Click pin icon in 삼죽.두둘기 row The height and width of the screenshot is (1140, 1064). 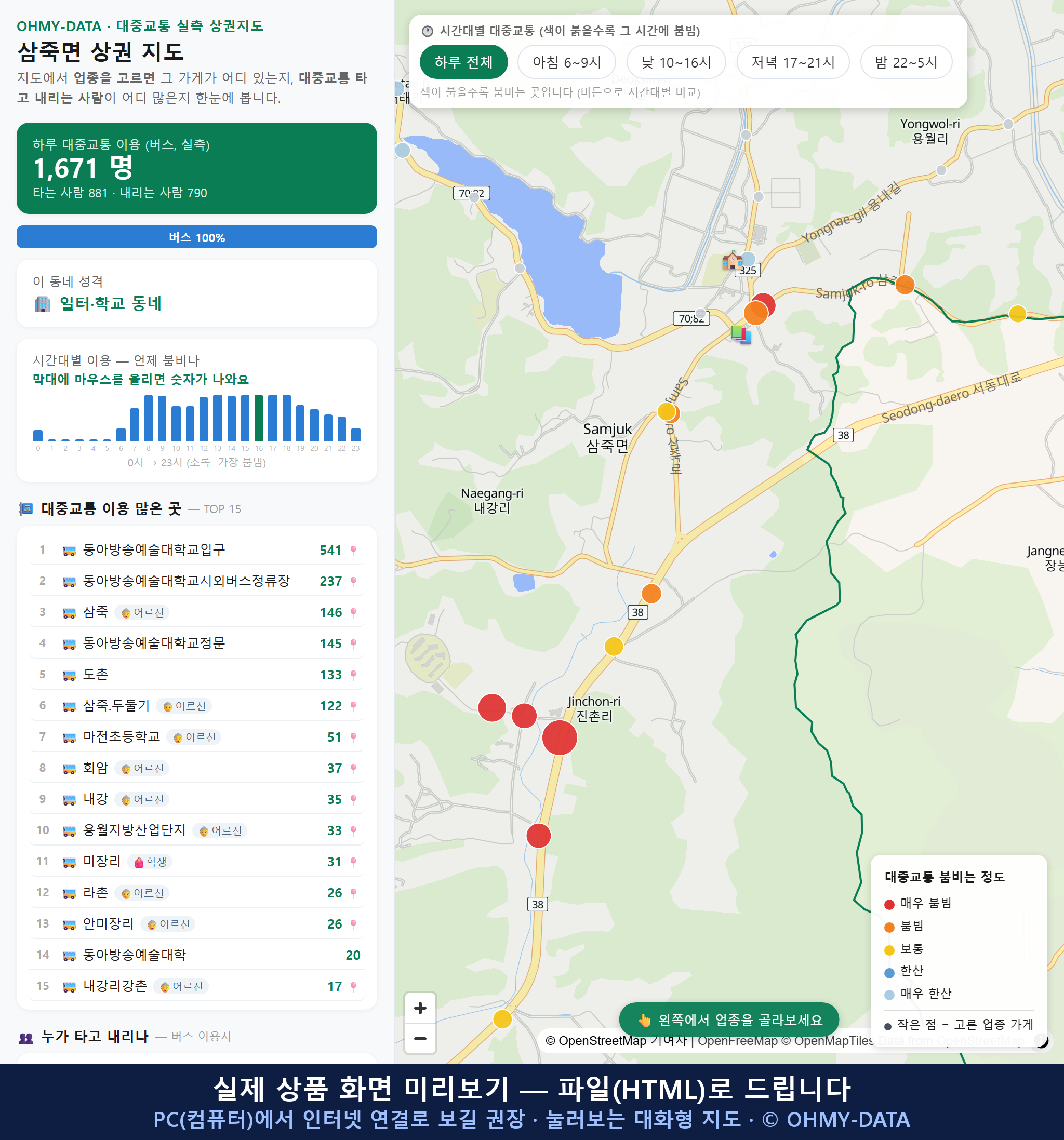tap(353, 706)
